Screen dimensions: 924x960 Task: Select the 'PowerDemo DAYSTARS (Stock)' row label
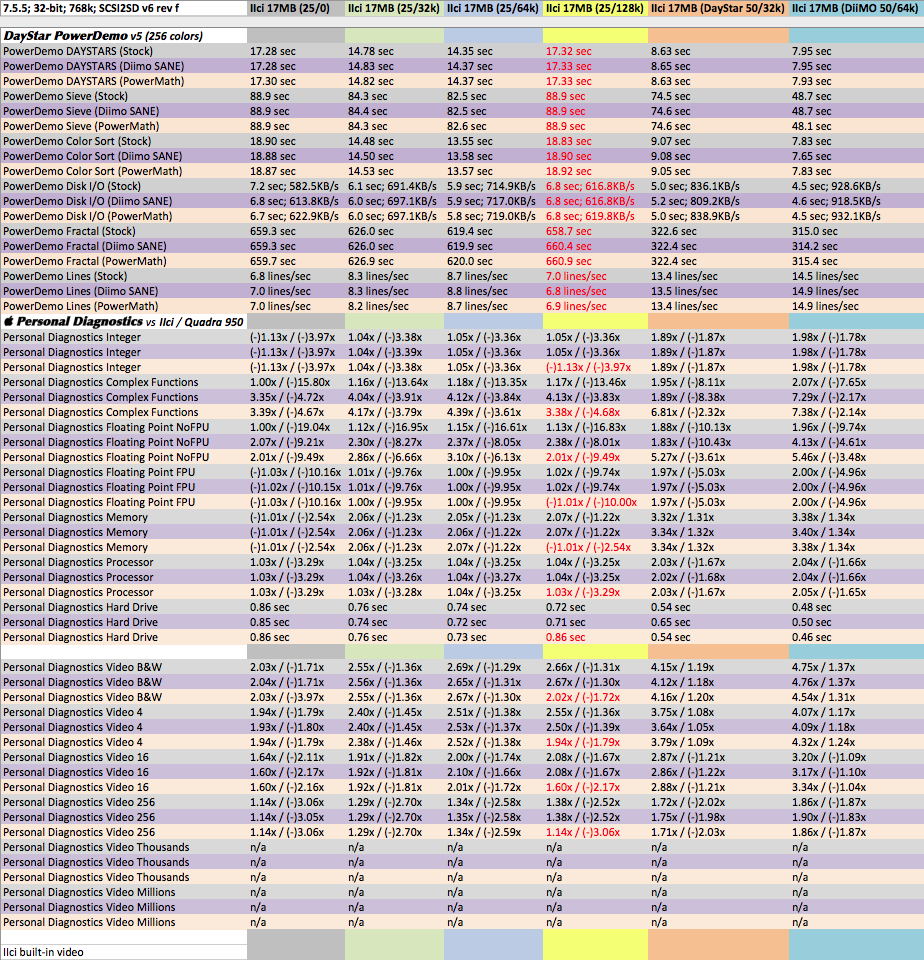[78, 51]
